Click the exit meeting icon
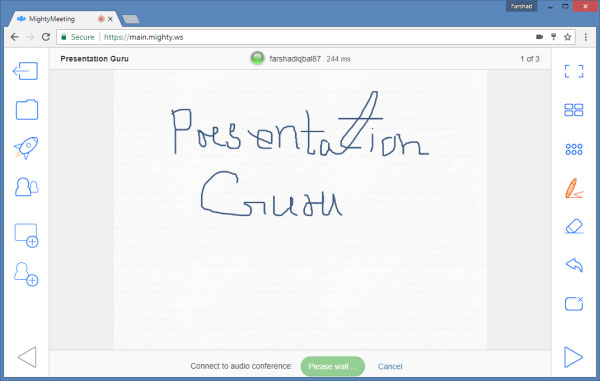600x381 pixels. pyautogui.click(x=26, y=71)
